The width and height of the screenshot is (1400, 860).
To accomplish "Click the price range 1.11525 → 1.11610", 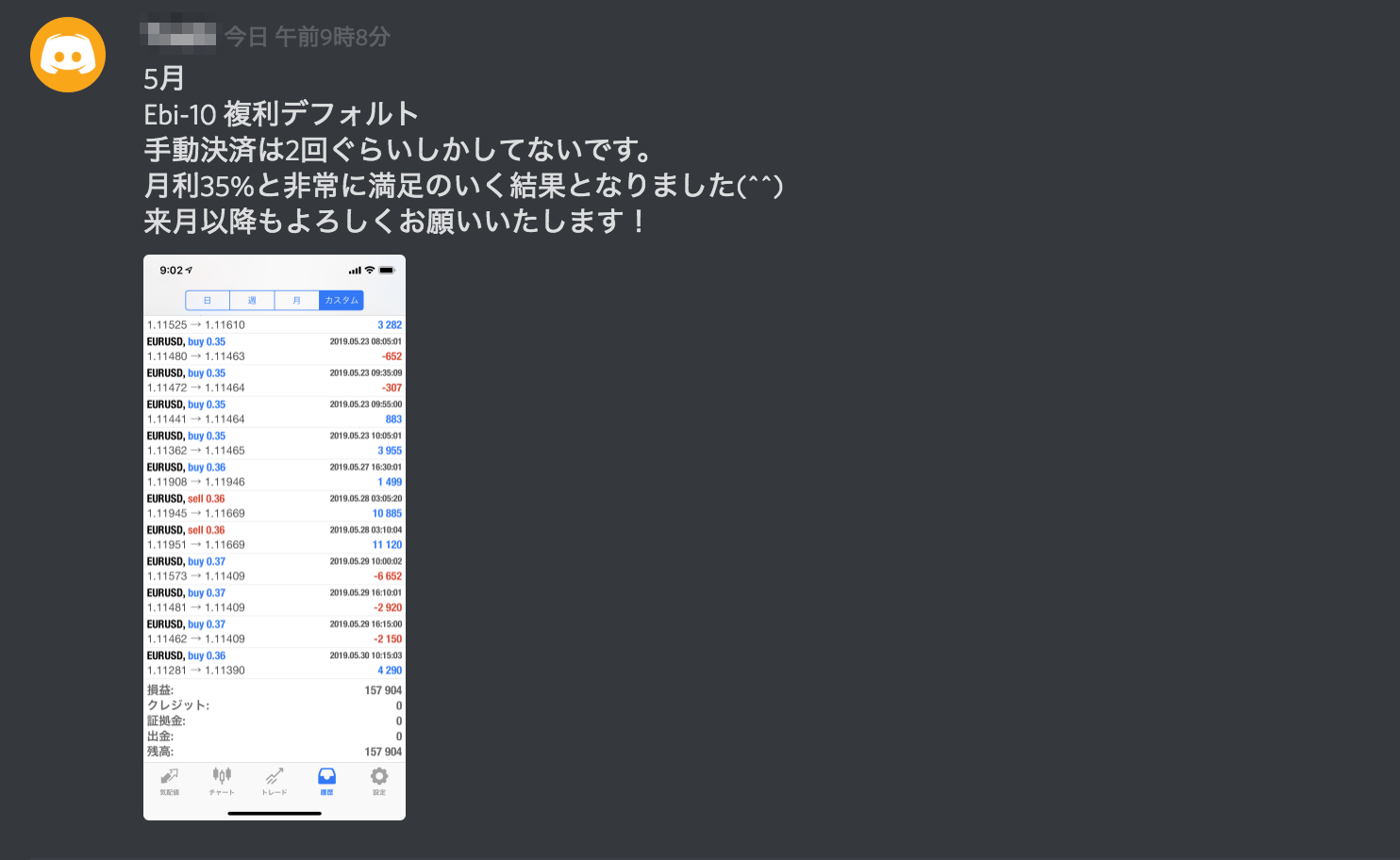I will coord(196,325).
